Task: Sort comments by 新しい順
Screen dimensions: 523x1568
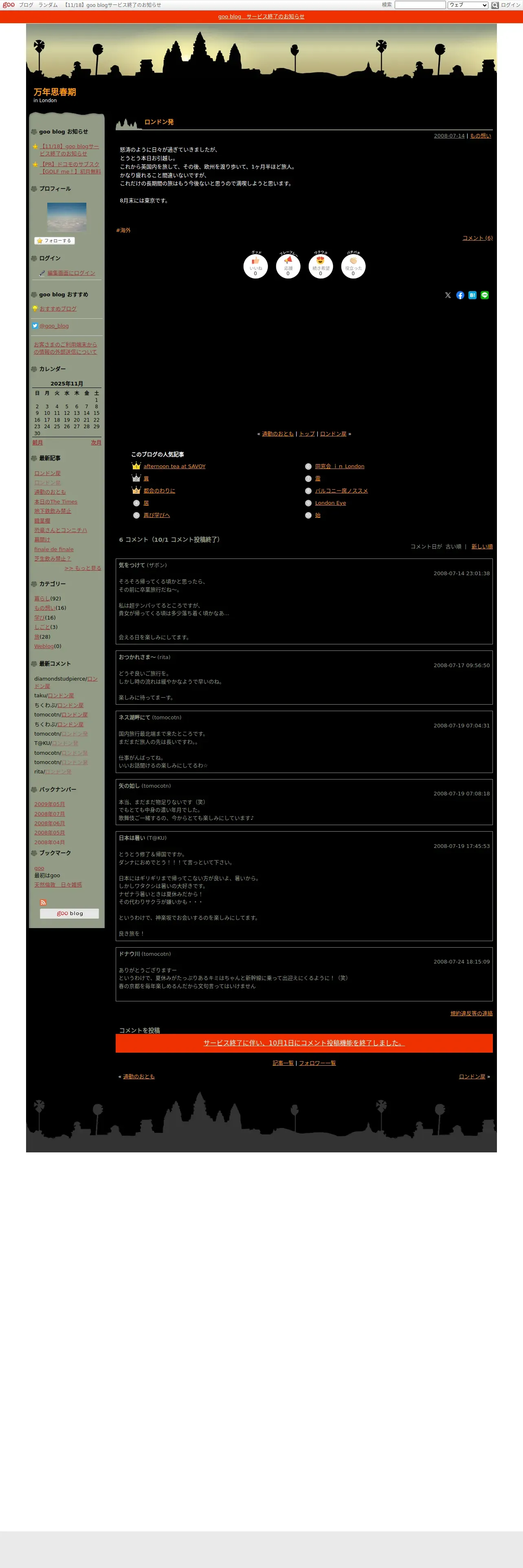Action: (x=482, y=547)
